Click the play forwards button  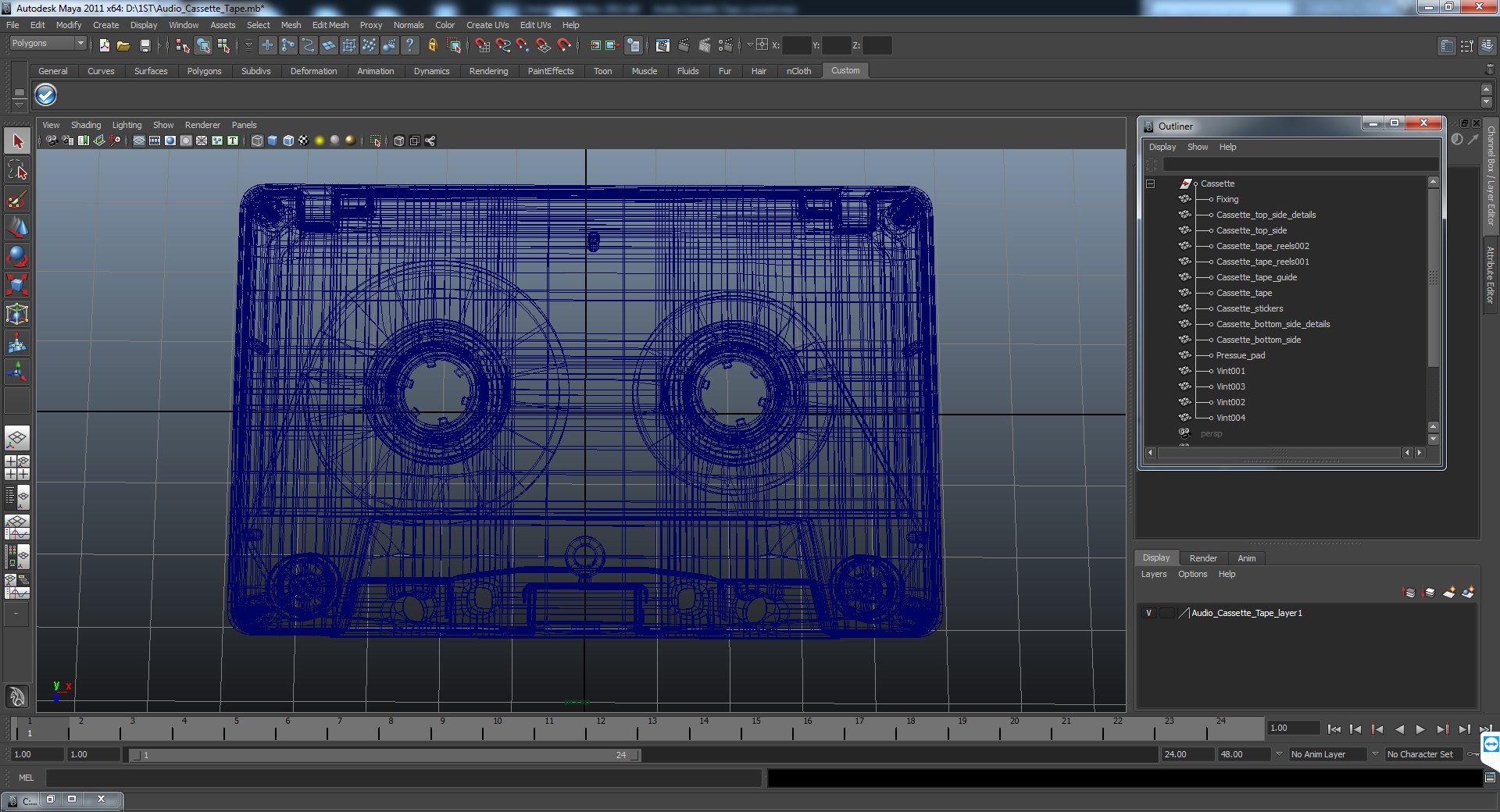tap(1420, 729)
